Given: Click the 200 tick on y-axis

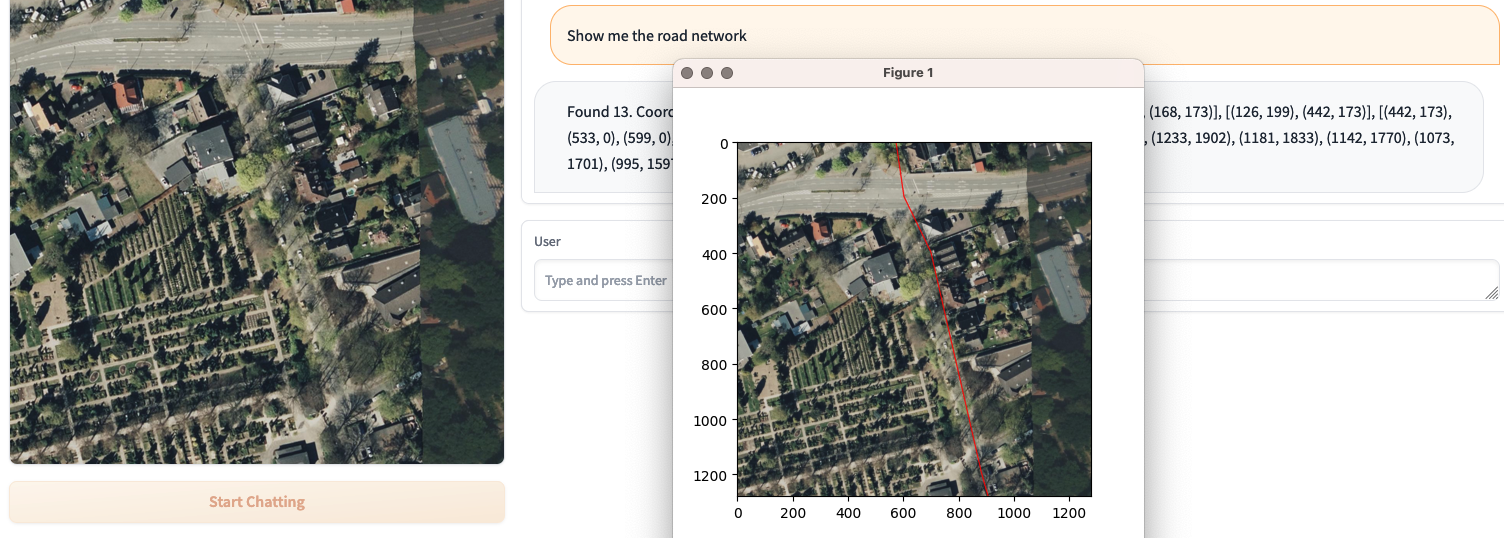Looking at the screenshot, I should point(712,199).
